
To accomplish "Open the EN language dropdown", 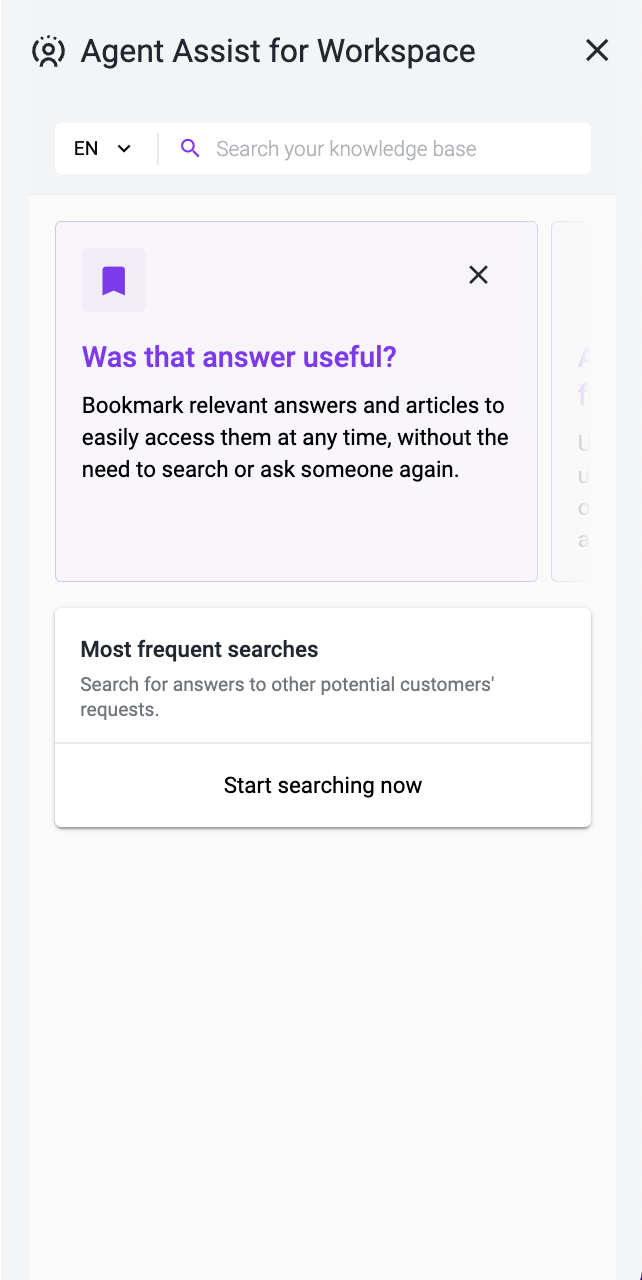I will 103,149.
